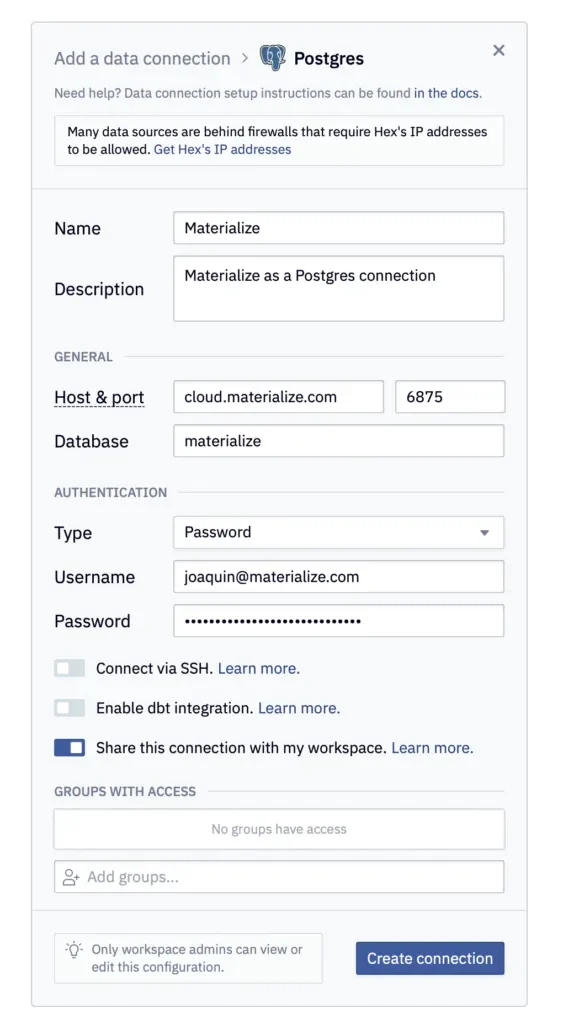The height and width of the screenshot is (1024, 563).
Task: Click the Create connection button
Action: [430, 958]
